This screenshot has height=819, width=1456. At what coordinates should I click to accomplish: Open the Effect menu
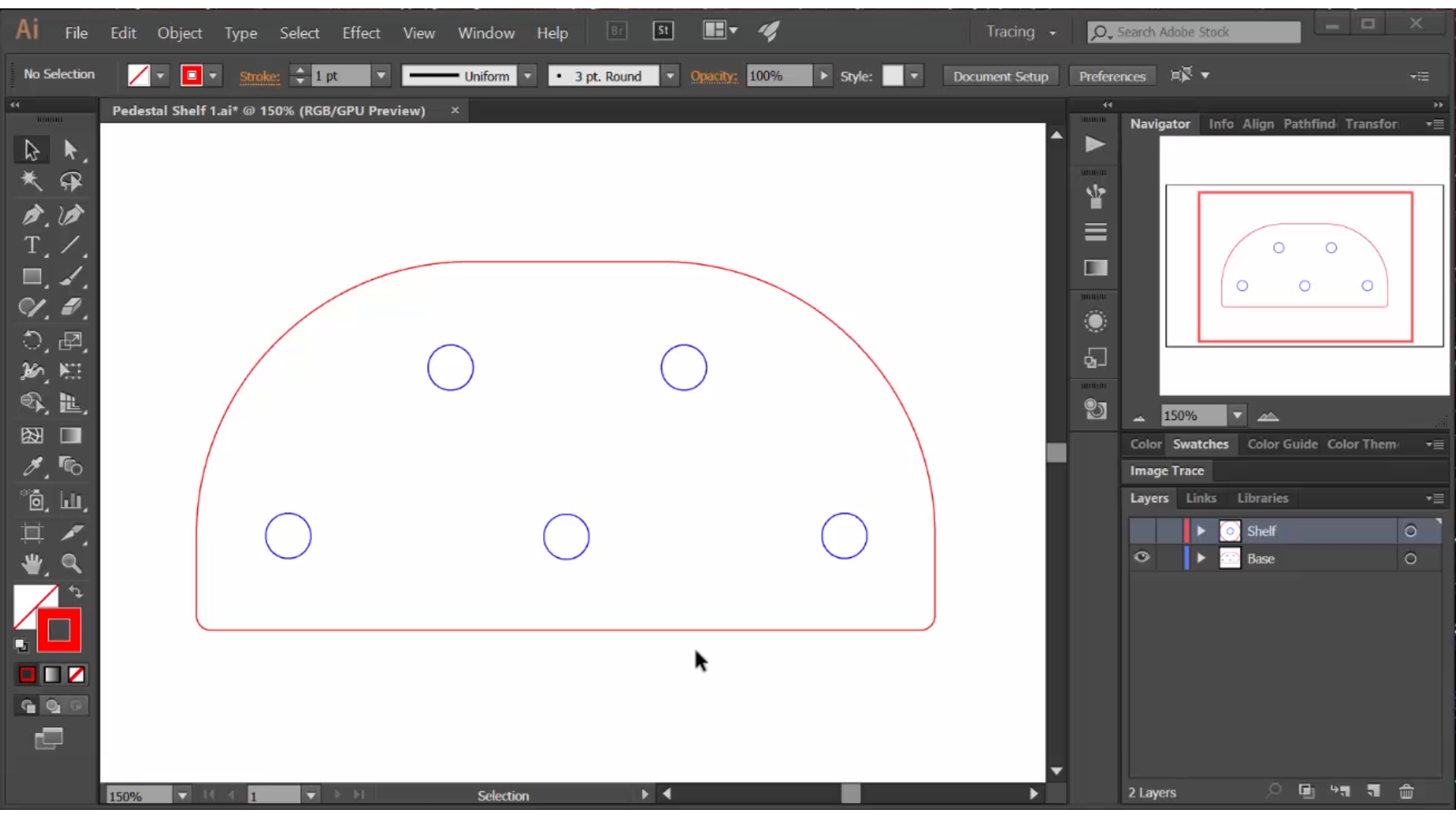360,33
